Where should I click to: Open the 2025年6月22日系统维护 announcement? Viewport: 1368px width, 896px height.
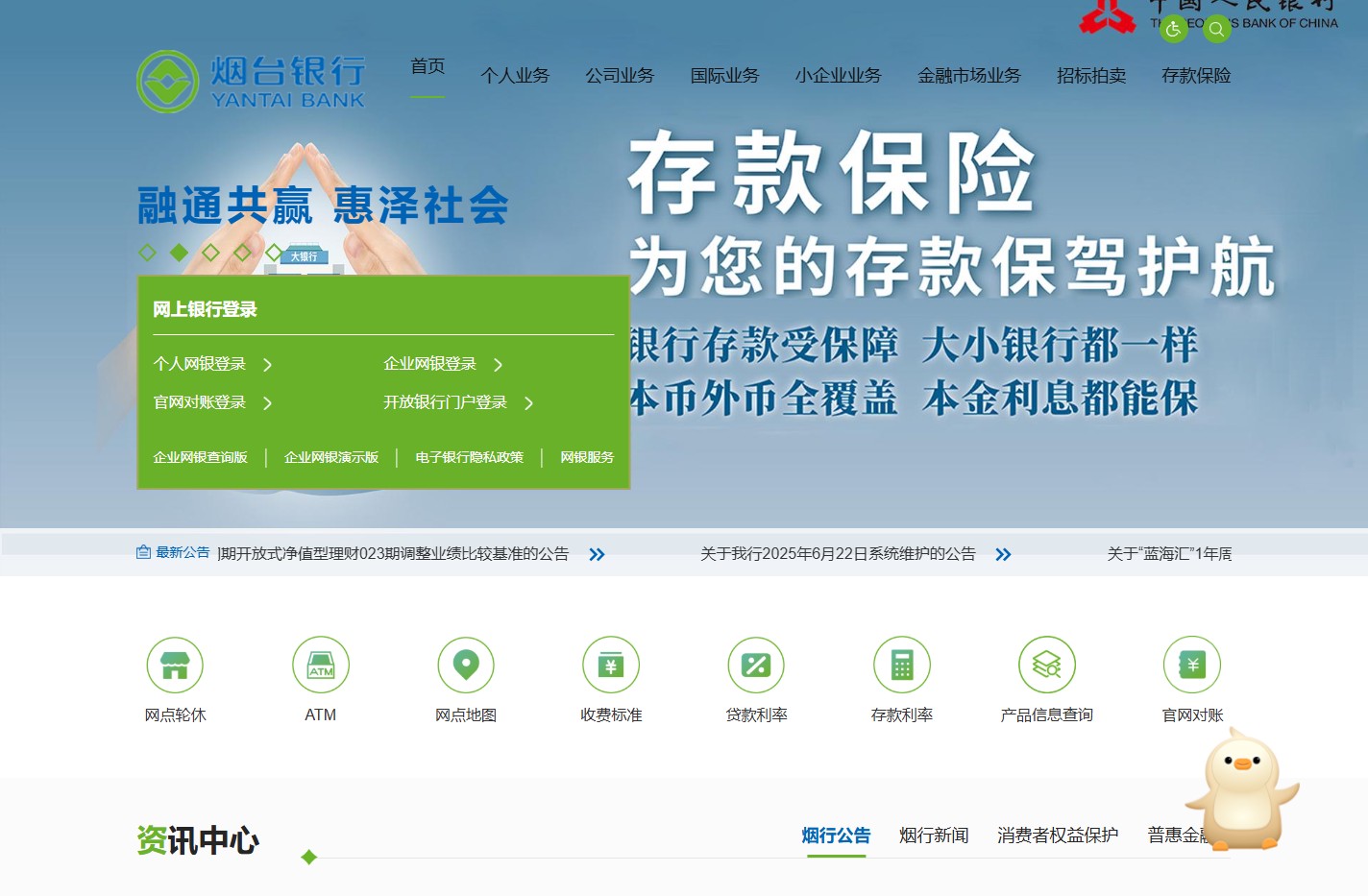[838, 554]
